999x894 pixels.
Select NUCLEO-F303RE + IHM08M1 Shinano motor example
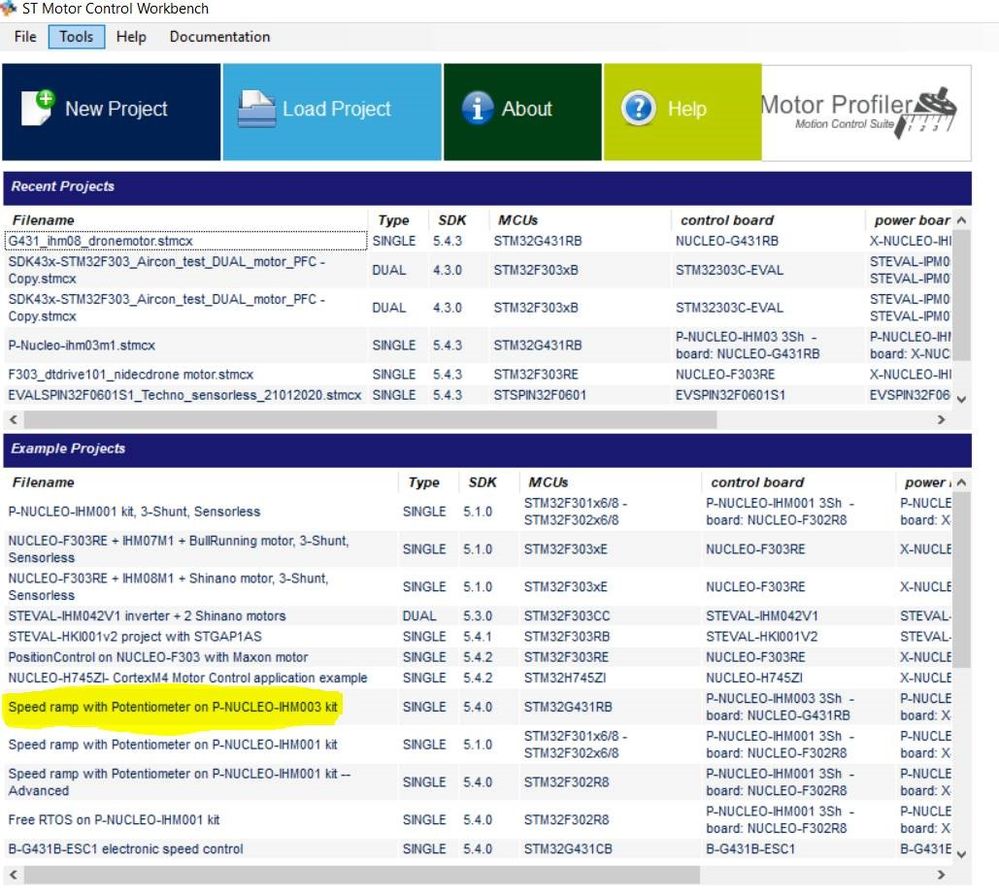pos(168,587)
